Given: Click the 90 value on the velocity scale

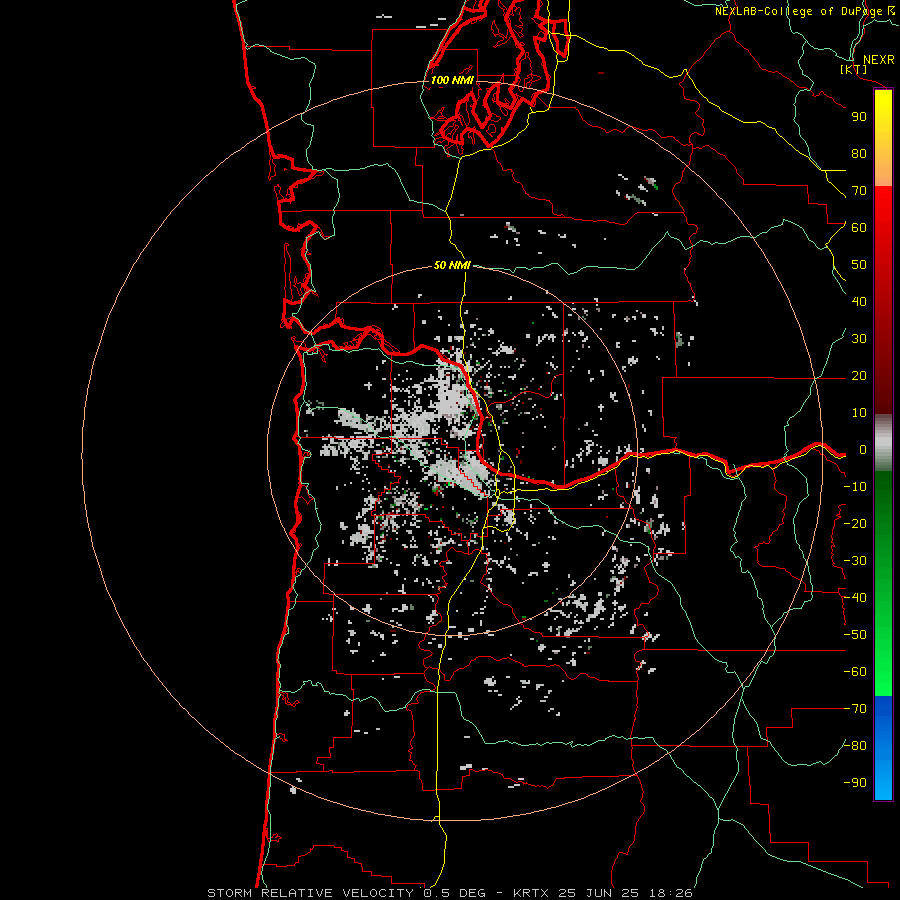Looking at the screenshot, I should tap(859, 117).
